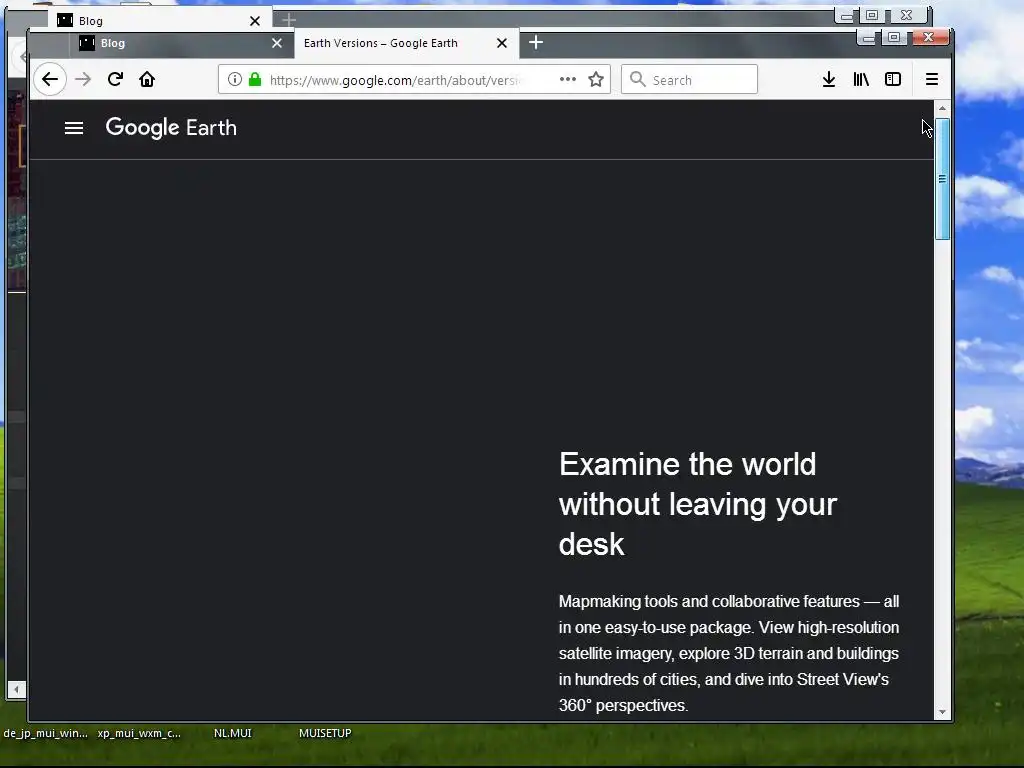The height and width of the screenshot is (768, 1024).
Task: Maximize the front Firefox window
Action: click(x=894, y=38)
